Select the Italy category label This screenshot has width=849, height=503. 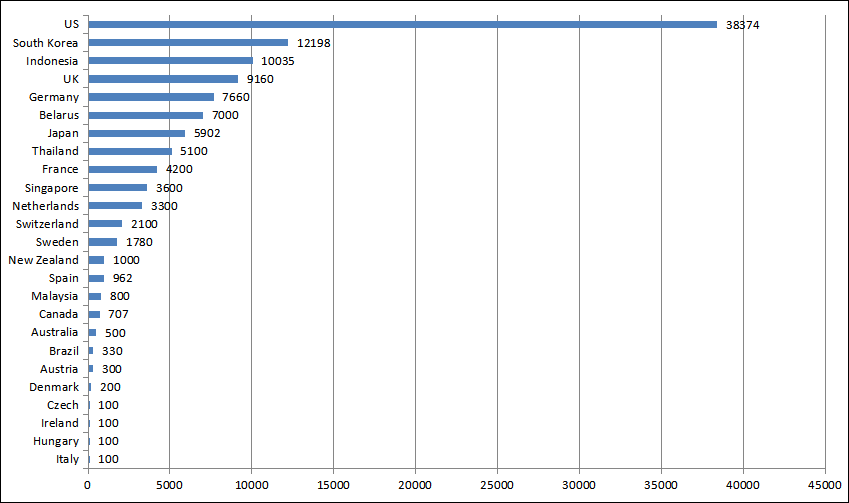[67, 459]
